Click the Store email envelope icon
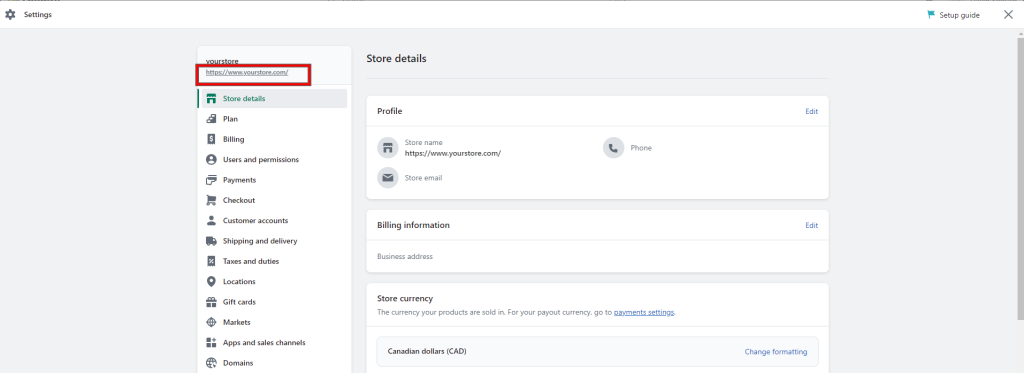 388,178
